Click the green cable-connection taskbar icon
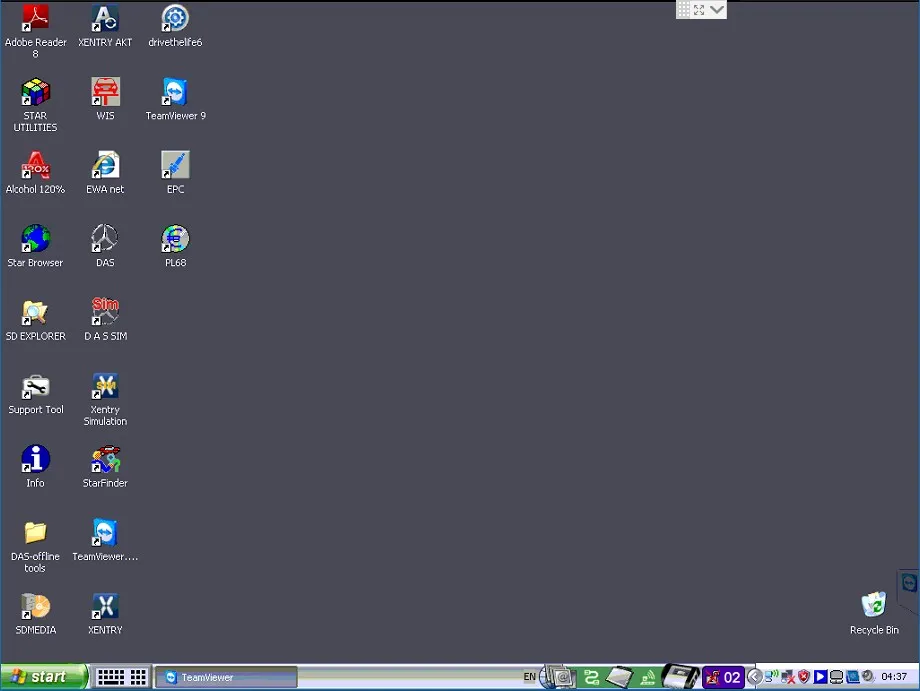The width and height of the screenshot is (920, 691). (x=591, y=678)
